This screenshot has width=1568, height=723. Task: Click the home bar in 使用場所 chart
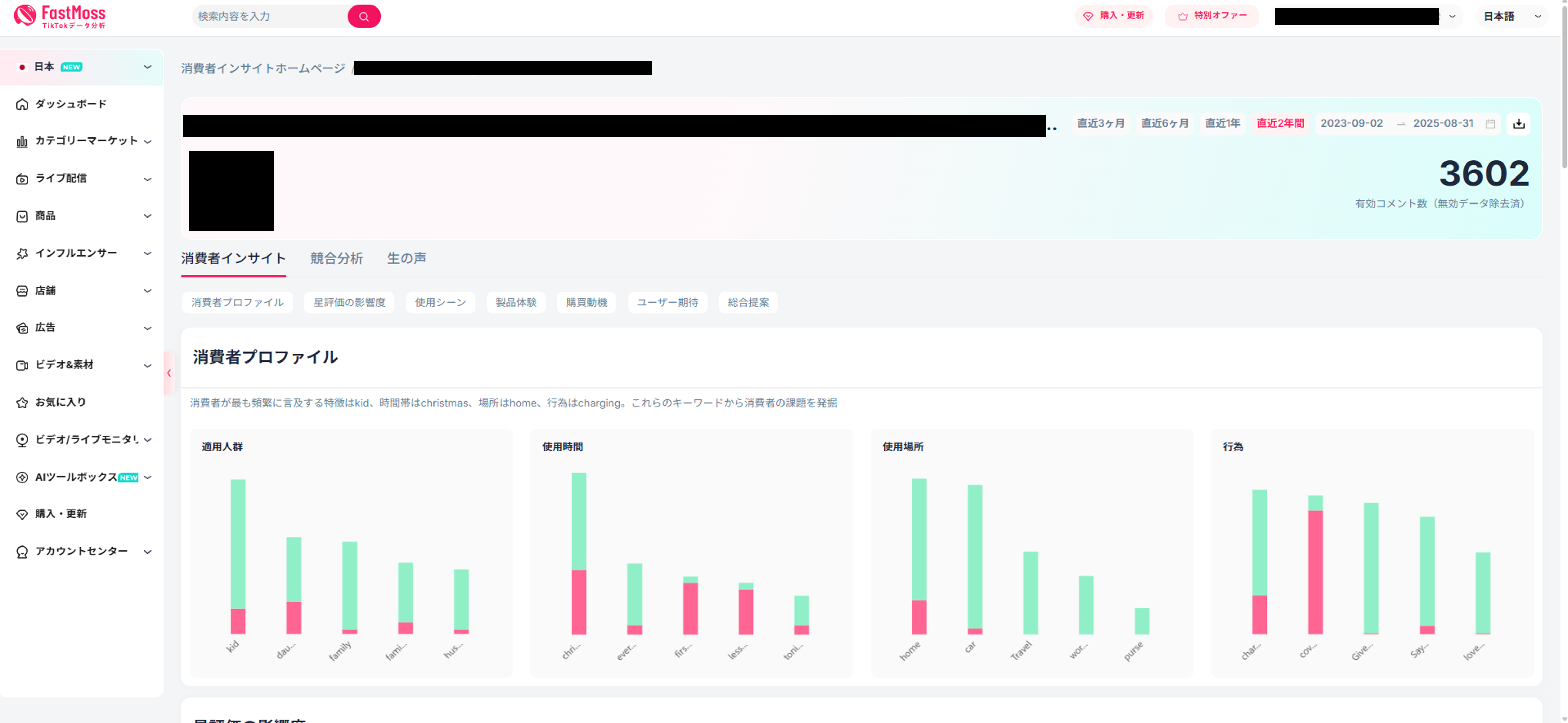[919, 556]
